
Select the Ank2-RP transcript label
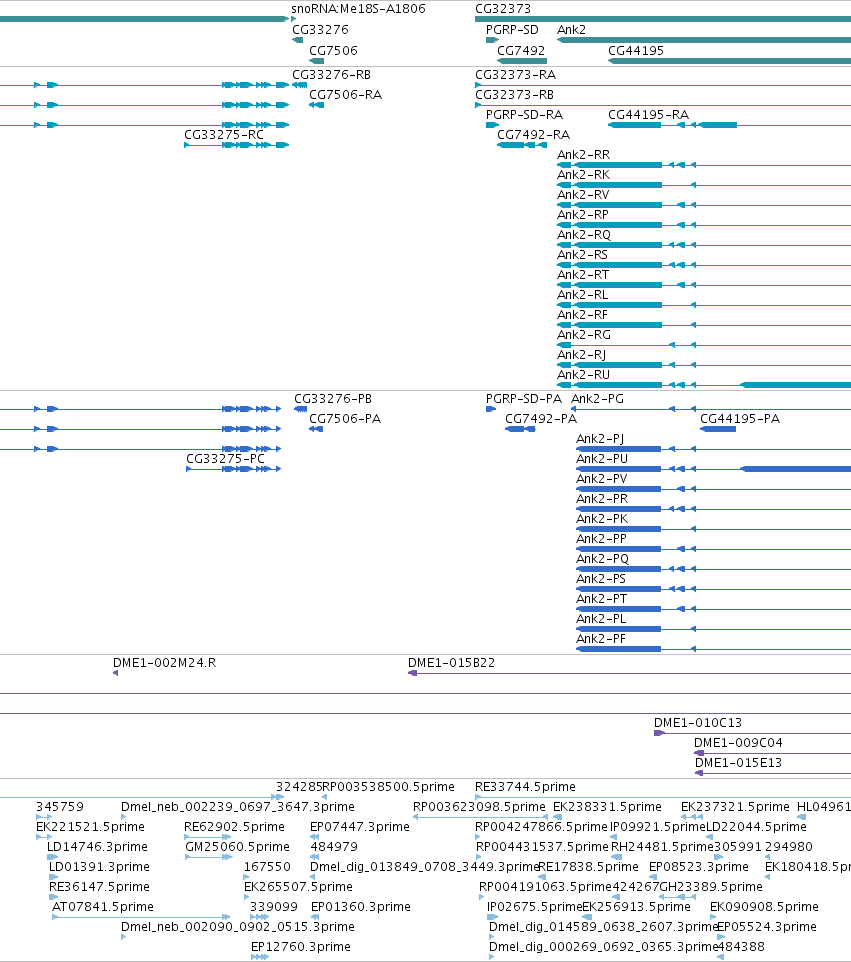[583, 215]
